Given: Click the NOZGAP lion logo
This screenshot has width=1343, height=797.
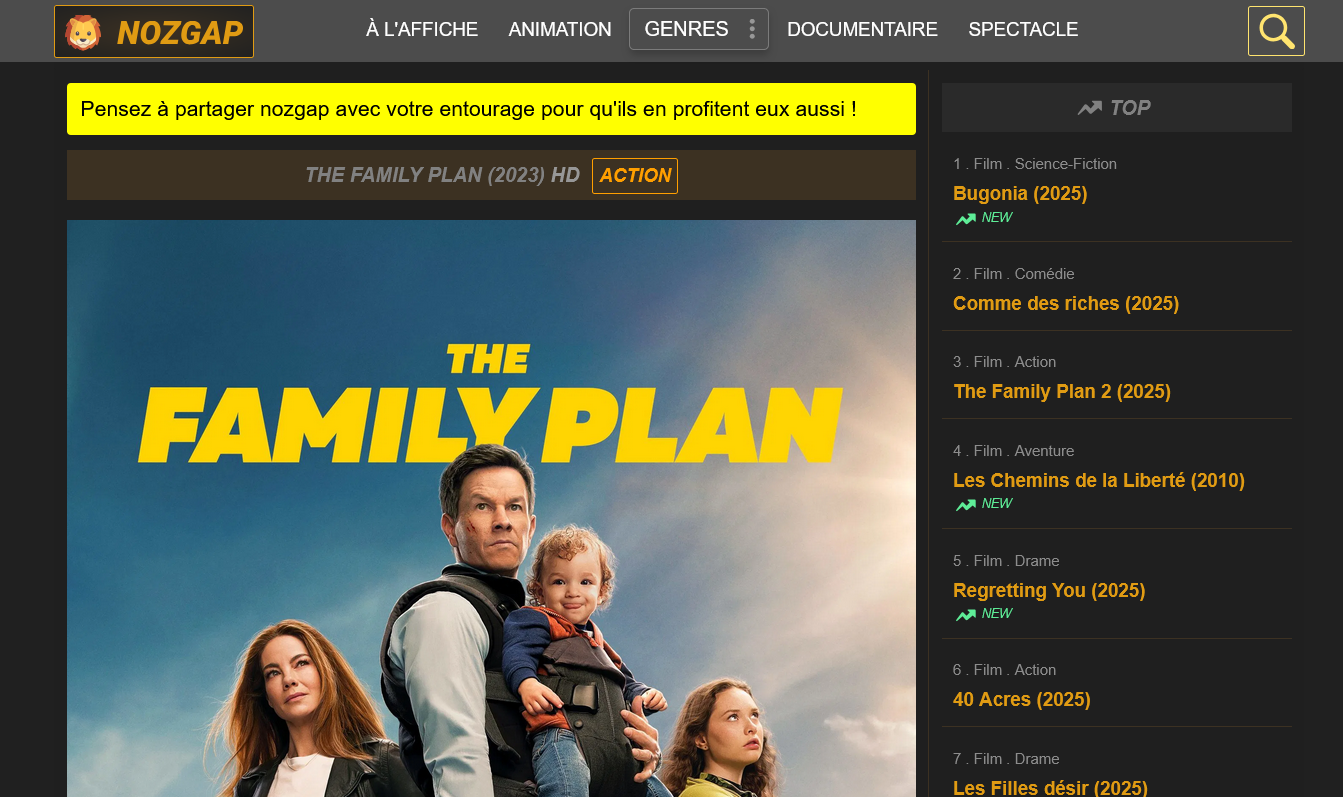Looking at the screenshot, I should [x=154, y=32].
